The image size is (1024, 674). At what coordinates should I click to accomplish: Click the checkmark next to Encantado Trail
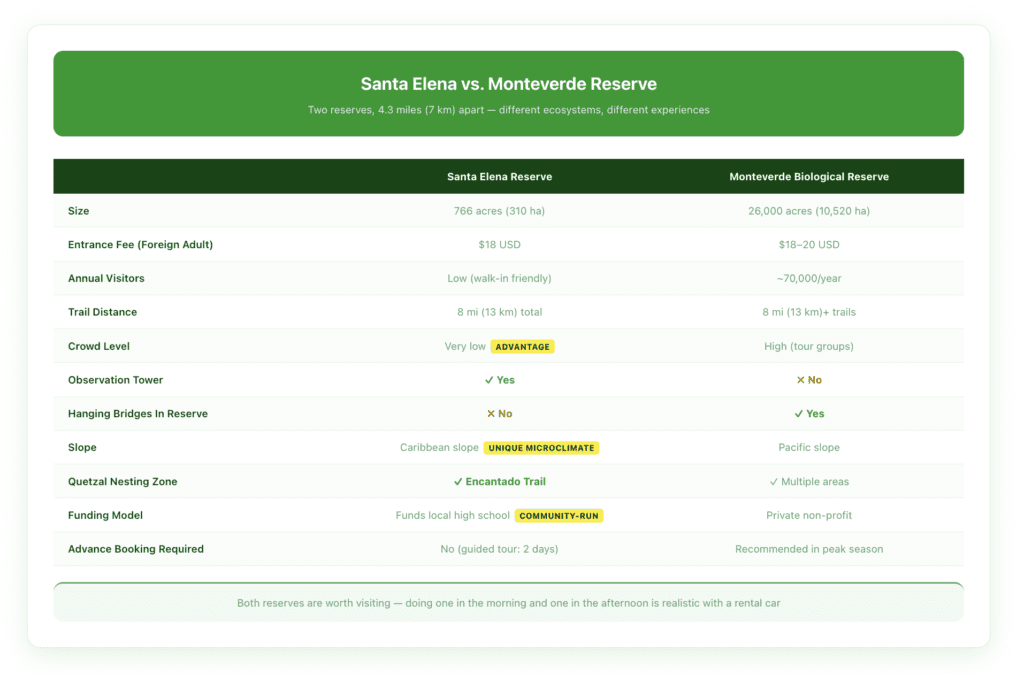point(458,482)
